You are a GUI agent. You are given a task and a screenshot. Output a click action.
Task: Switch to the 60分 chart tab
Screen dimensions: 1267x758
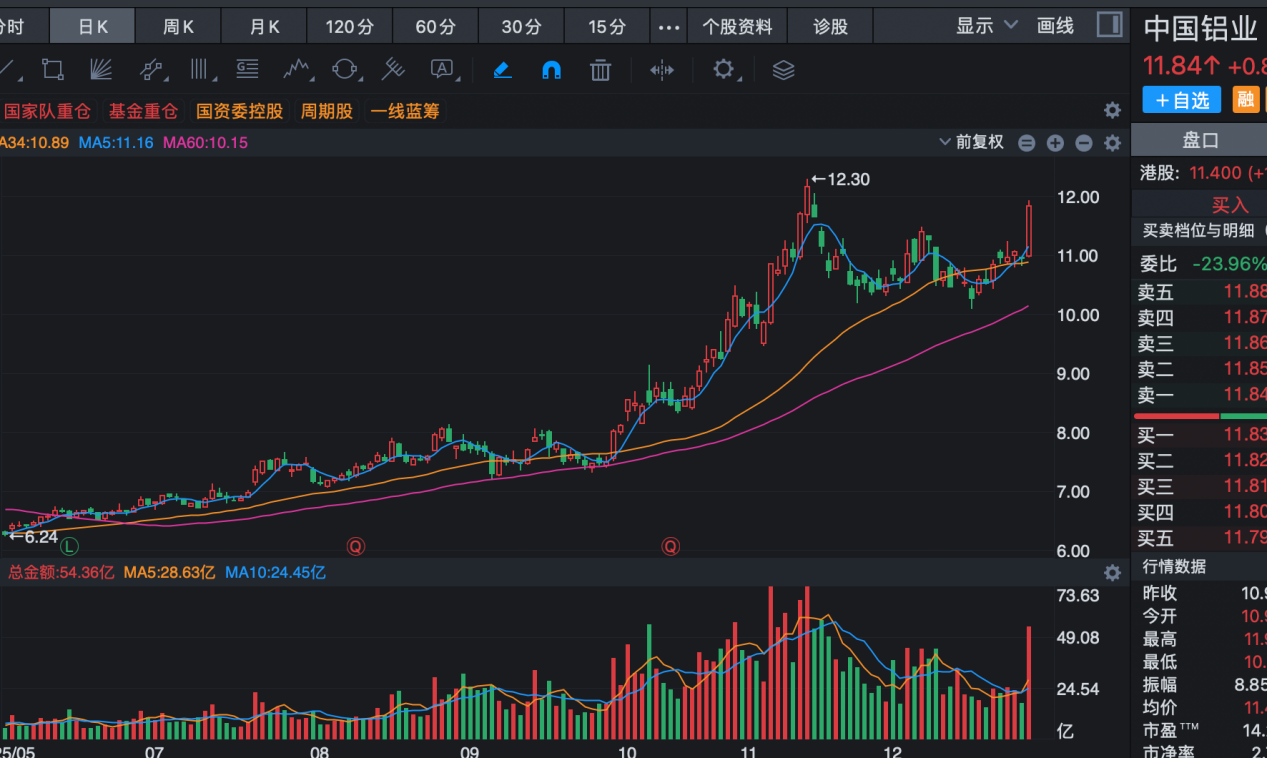tap(435, 27)
